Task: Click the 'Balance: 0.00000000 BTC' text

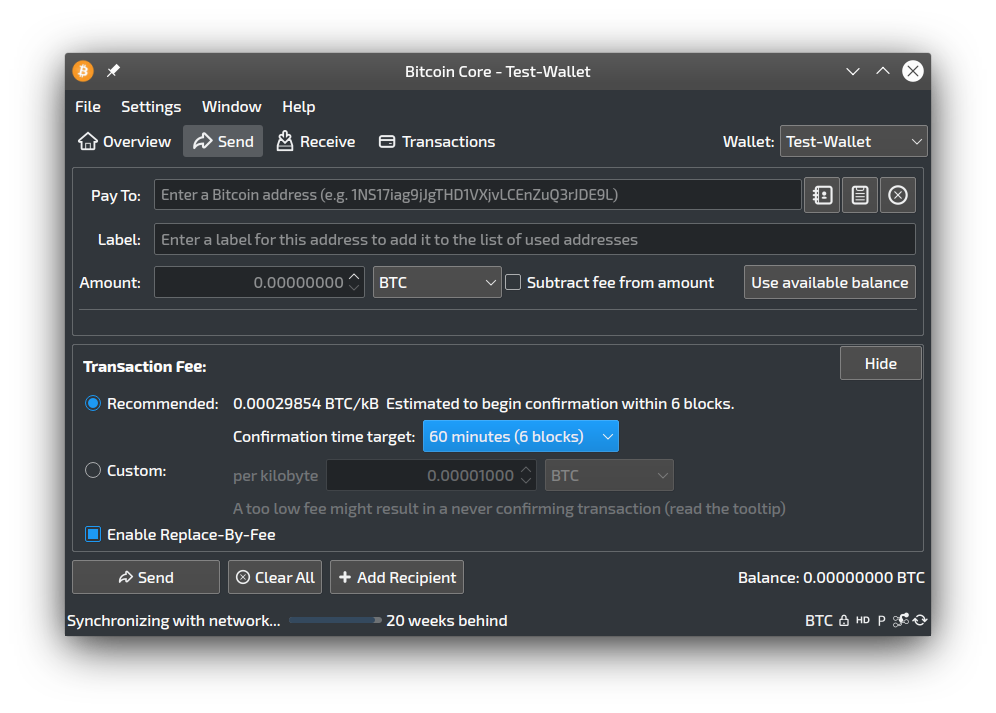Action: 831,577
